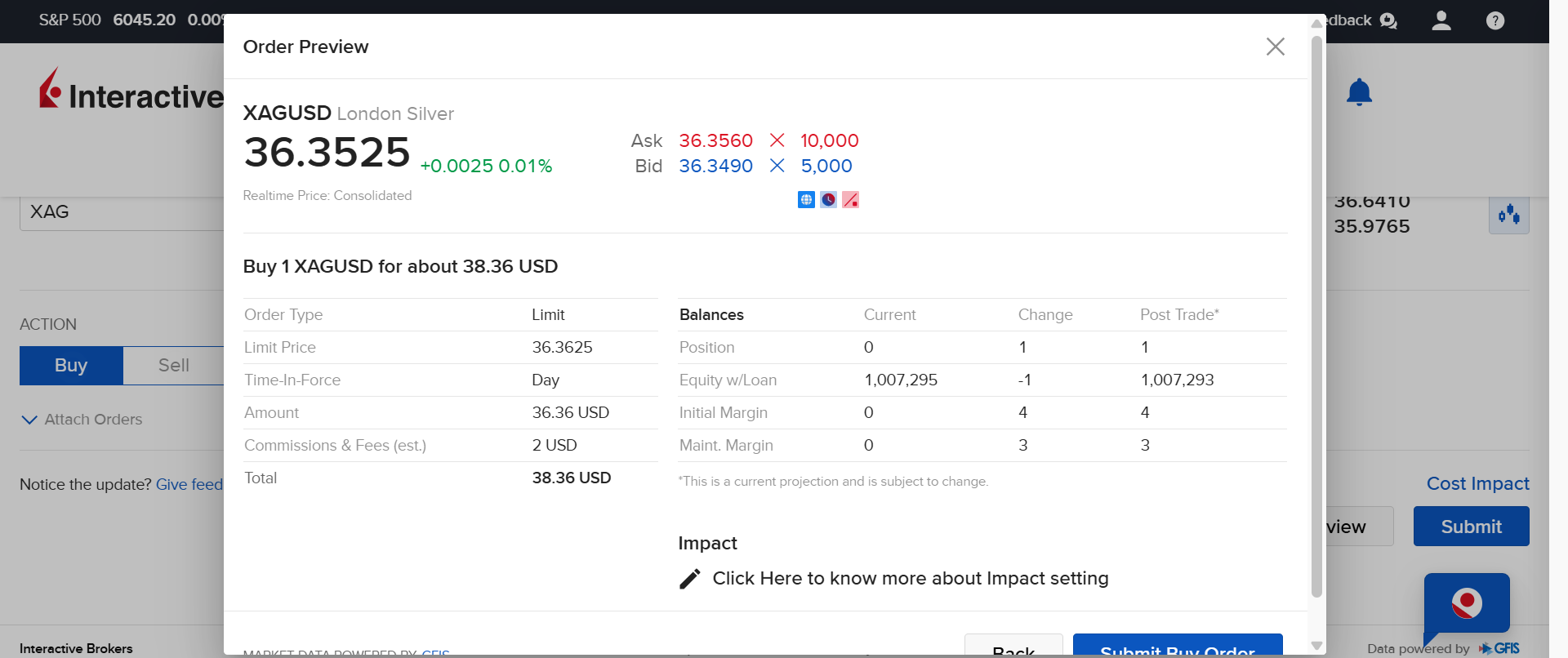Click the Balances table header
This screenshot has width=1568, height=658.
(711, 314)
